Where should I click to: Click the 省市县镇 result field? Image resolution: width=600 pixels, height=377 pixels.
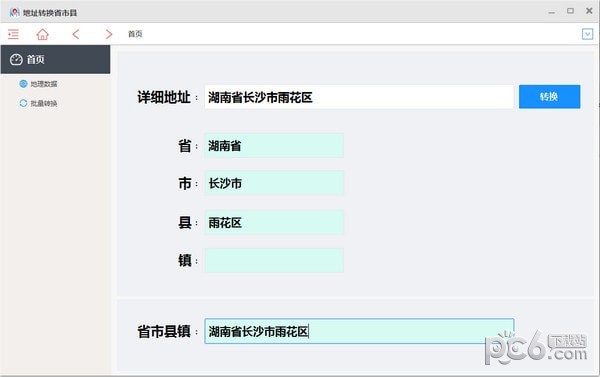click(x=359, y=331)
